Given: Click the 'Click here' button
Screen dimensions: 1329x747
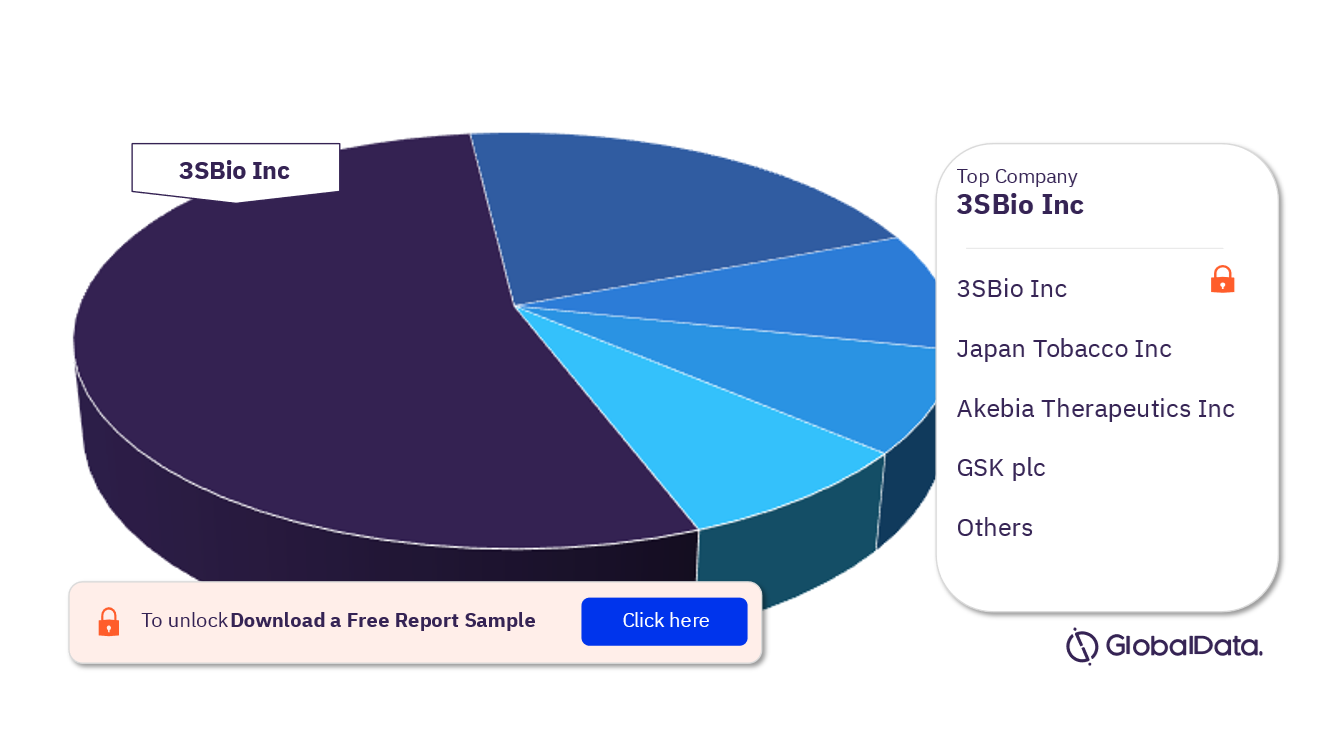Looking at the screenshot, I should click(x=664, y=621).
